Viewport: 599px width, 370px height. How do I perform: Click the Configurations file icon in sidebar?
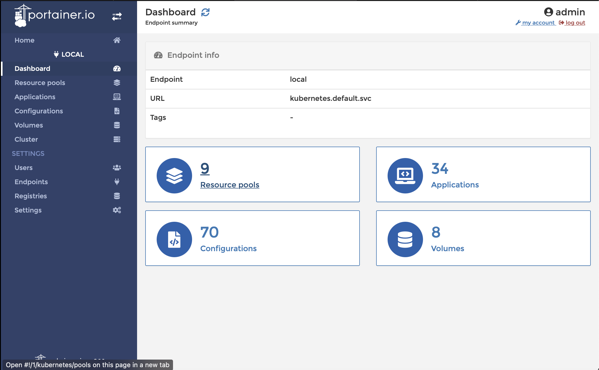[117, 111]
